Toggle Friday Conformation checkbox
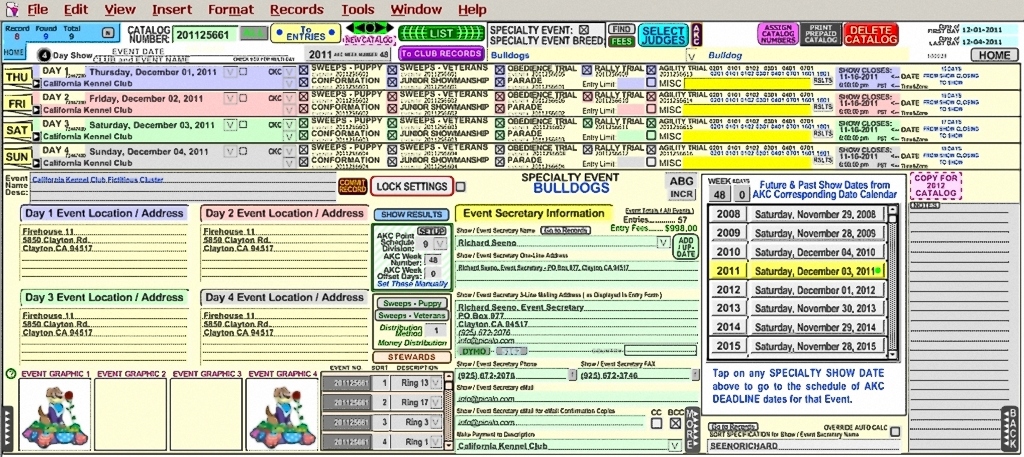 tap(304, 107)
